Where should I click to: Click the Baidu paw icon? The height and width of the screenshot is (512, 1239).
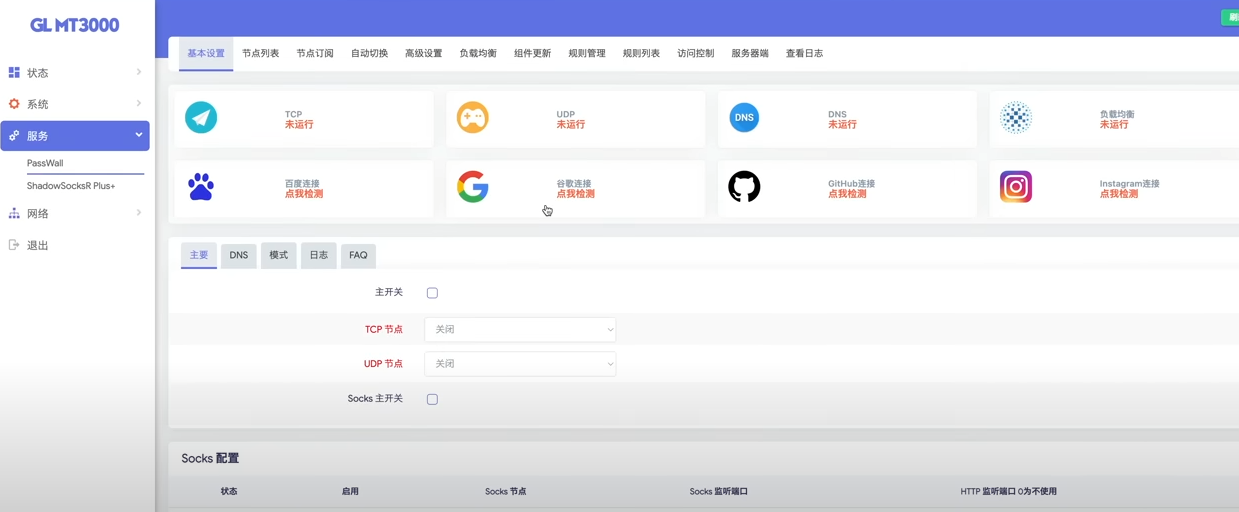pyautogui.click(x=201, y=187)
